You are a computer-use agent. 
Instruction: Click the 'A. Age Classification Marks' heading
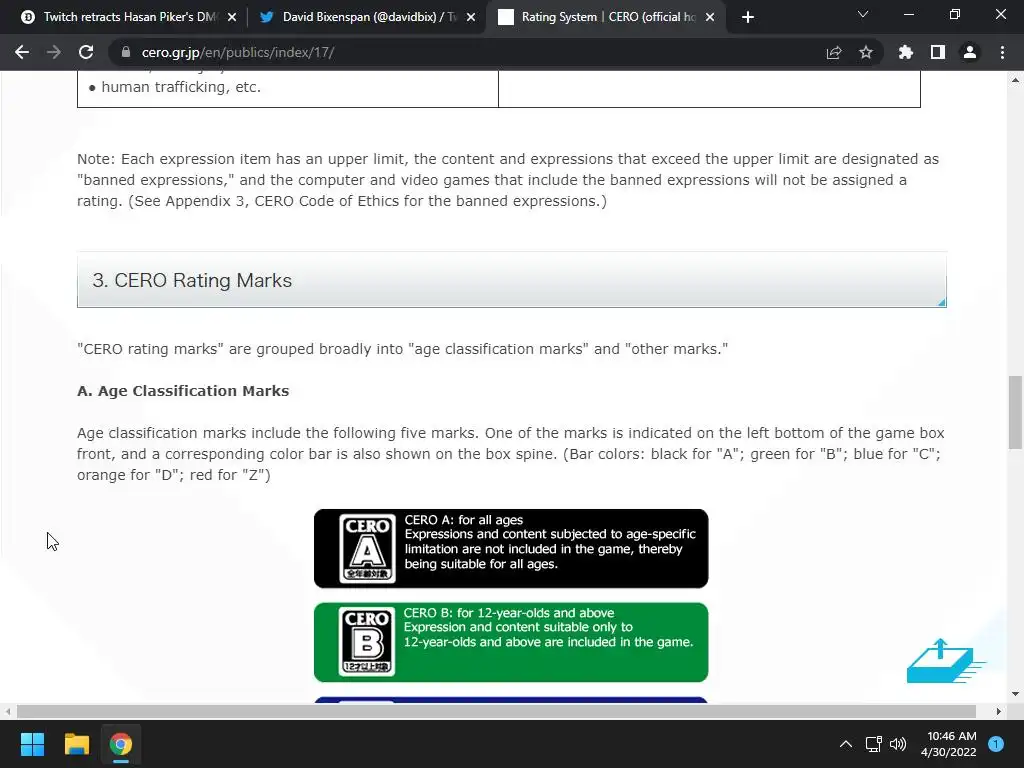183,391
